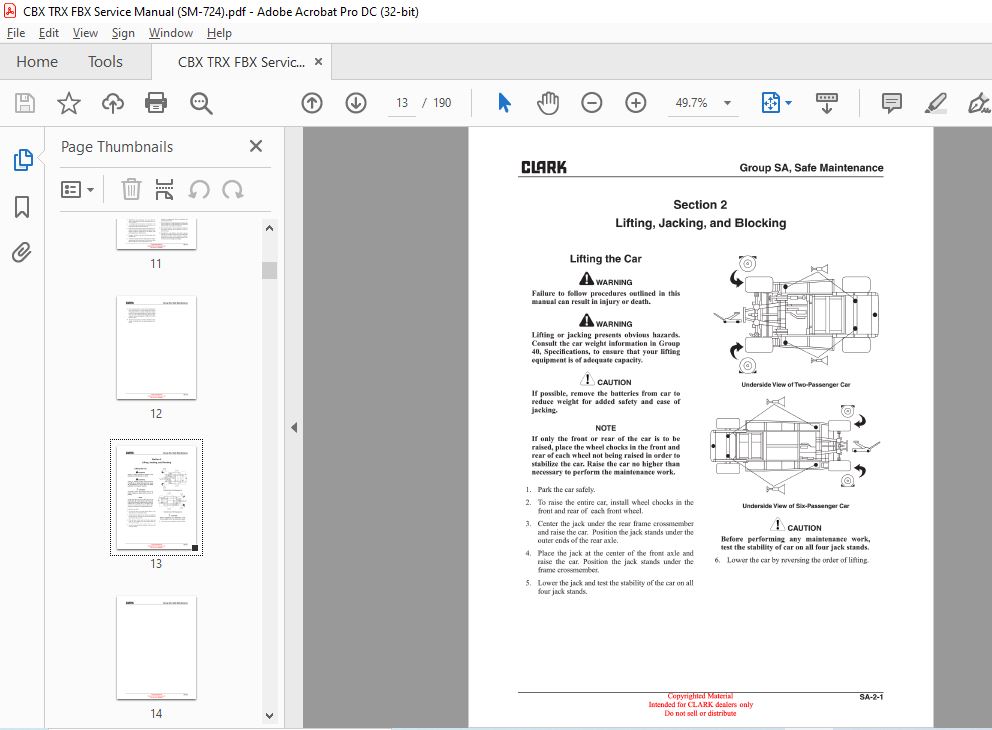Select page 11 thumbnail
Viewport: 992px width, 730px height.
(156, 234)
